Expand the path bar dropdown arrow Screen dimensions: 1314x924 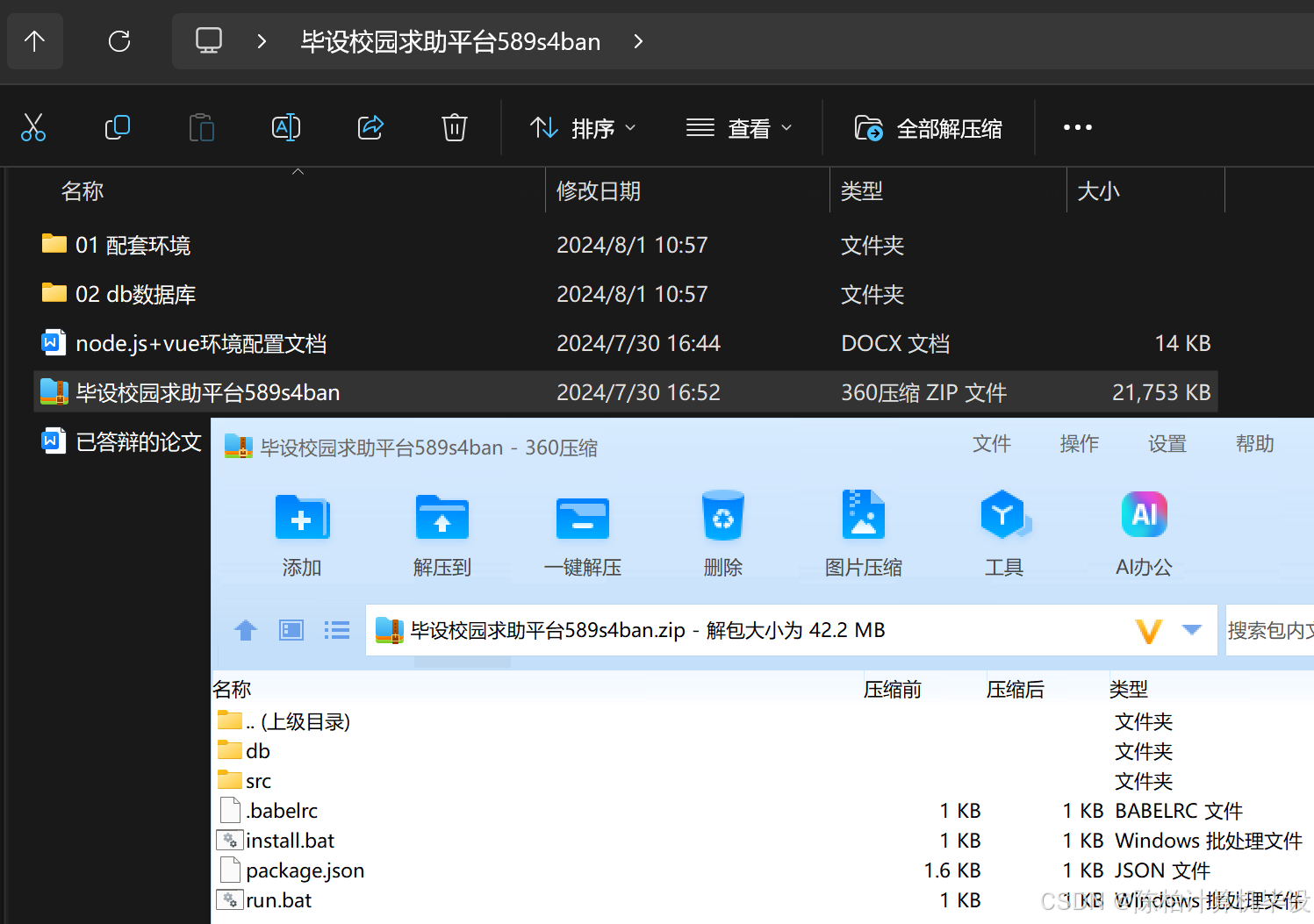pyautogui.click(x=1192, y=630)
